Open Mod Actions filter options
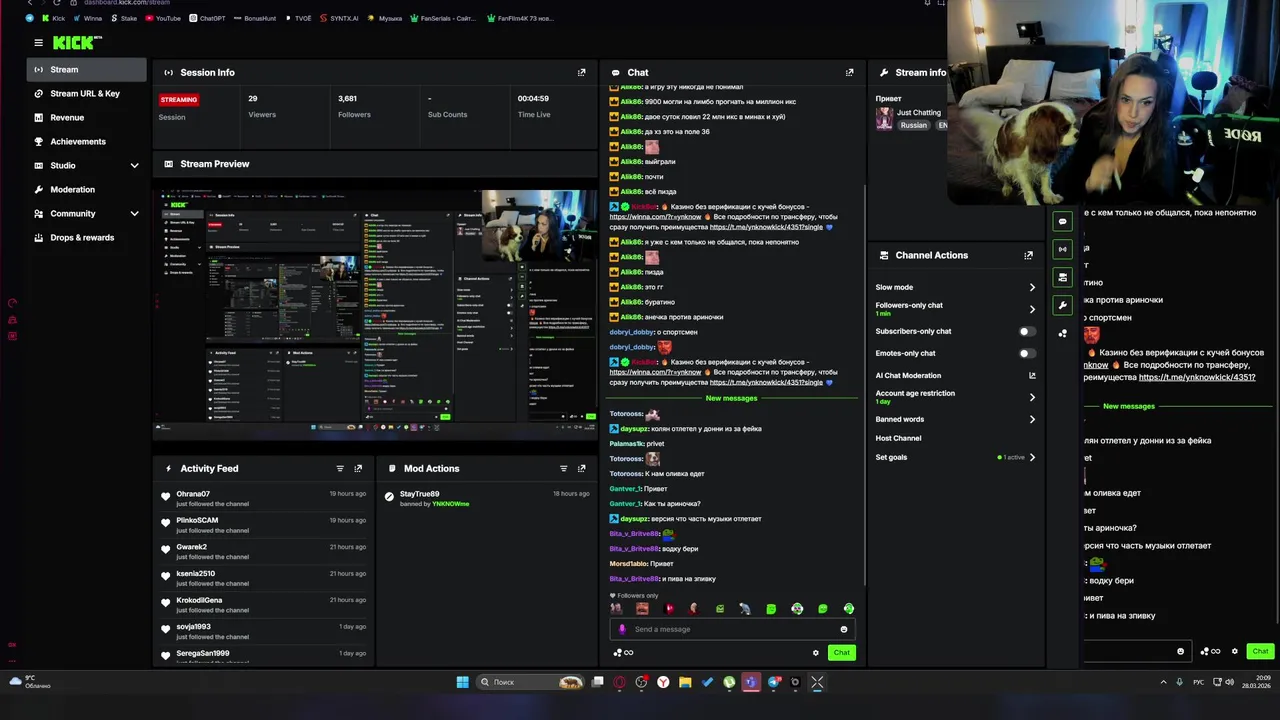Viewport: 1280px width, 720px height. [x=563, y=468]
